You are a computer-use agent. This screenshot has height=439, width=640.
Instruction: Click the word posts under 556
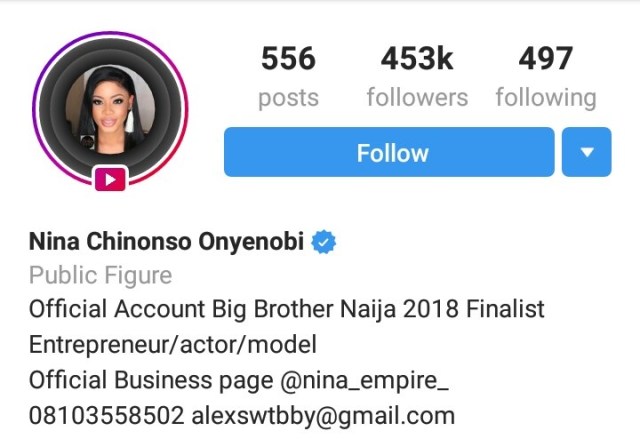coord(288,99)
